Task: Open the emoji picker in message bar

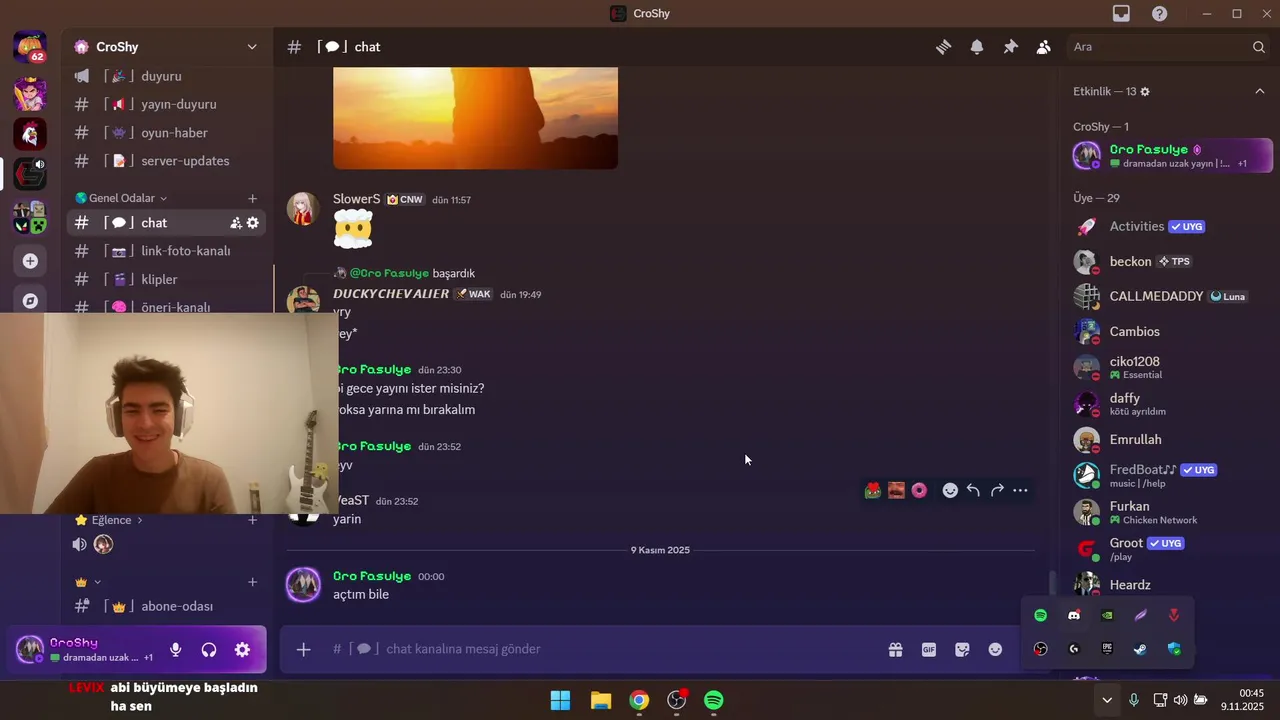Action: [x=995, y=649]
